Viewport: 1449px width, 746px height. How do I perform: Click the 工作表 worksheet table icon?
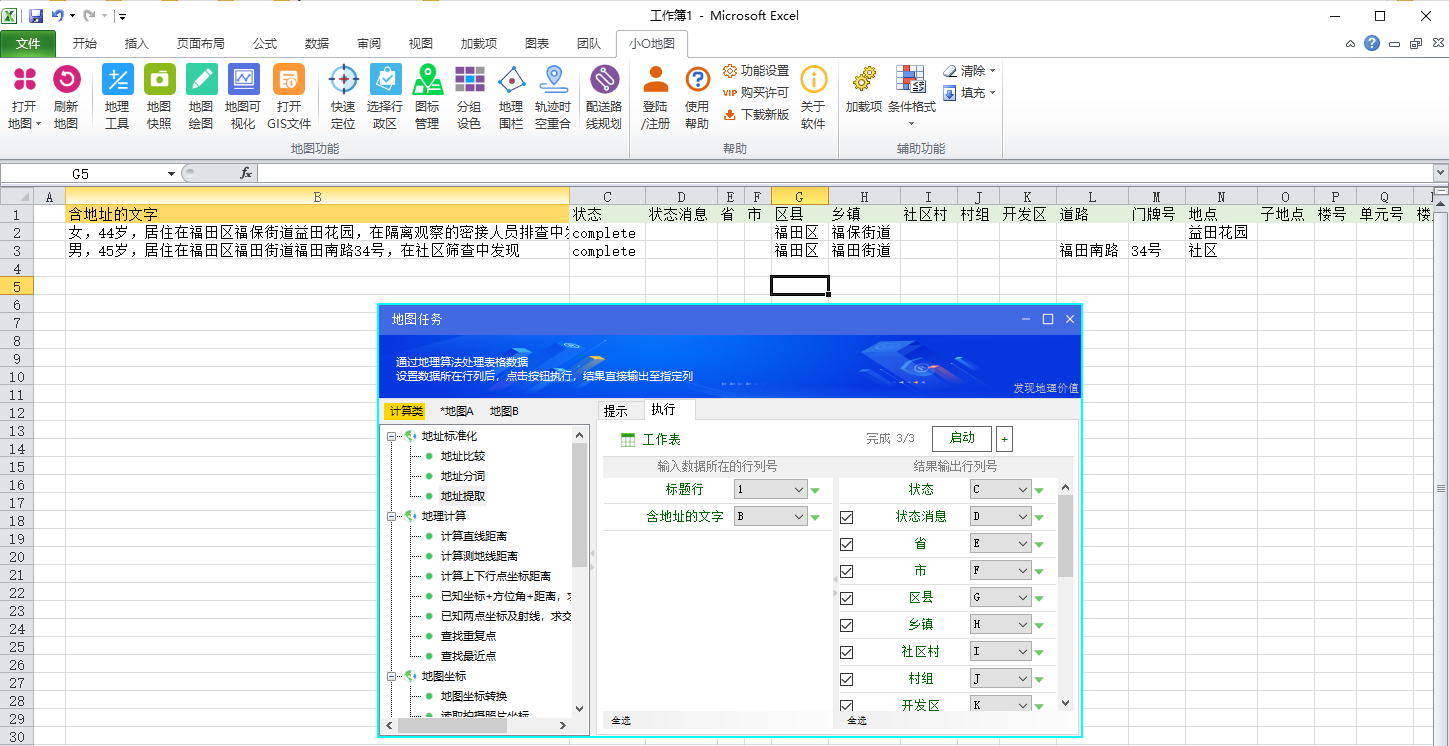[628, 440]
